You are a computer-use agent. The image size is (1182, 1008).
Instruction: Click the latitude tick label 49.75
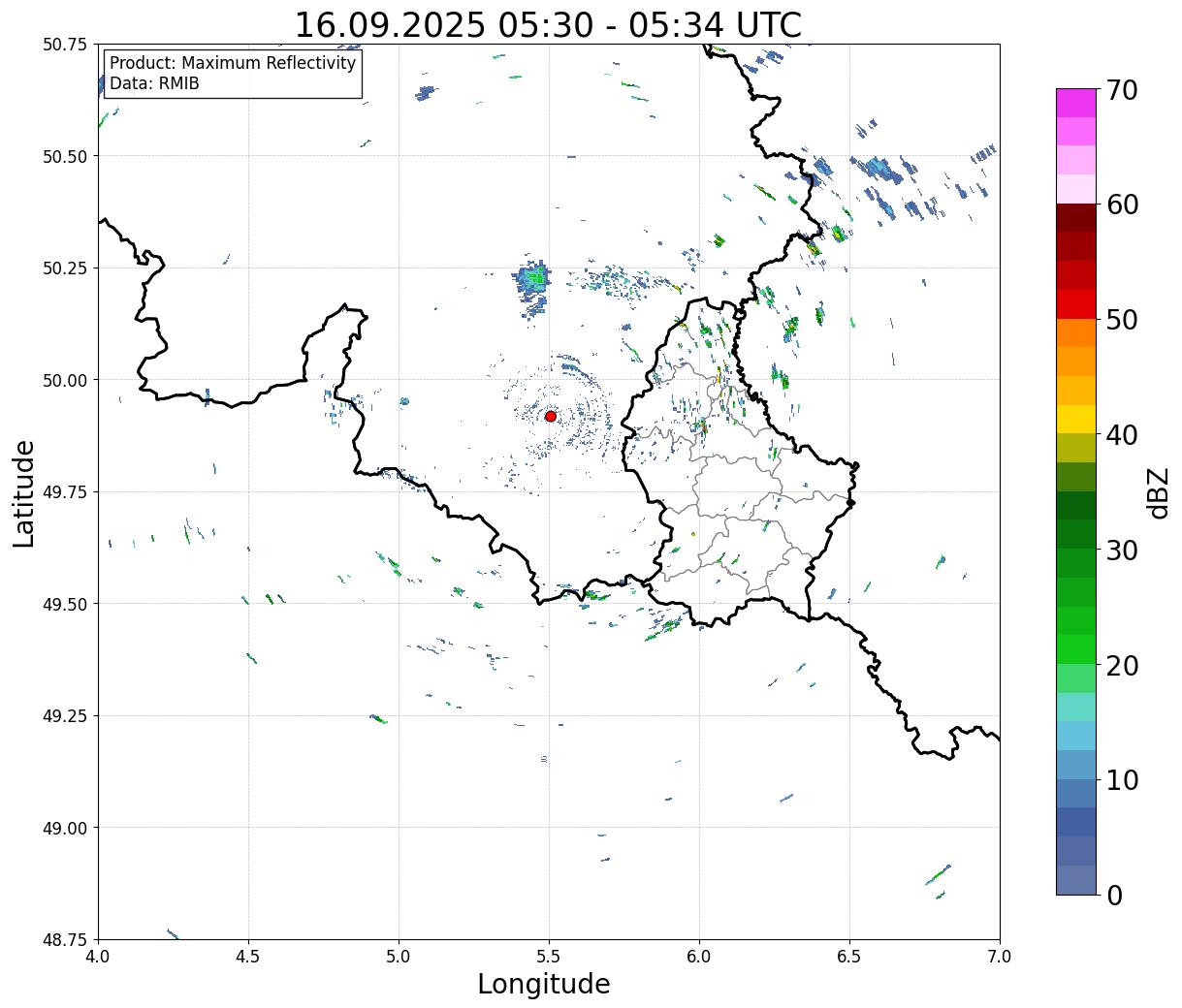point(65,492)
